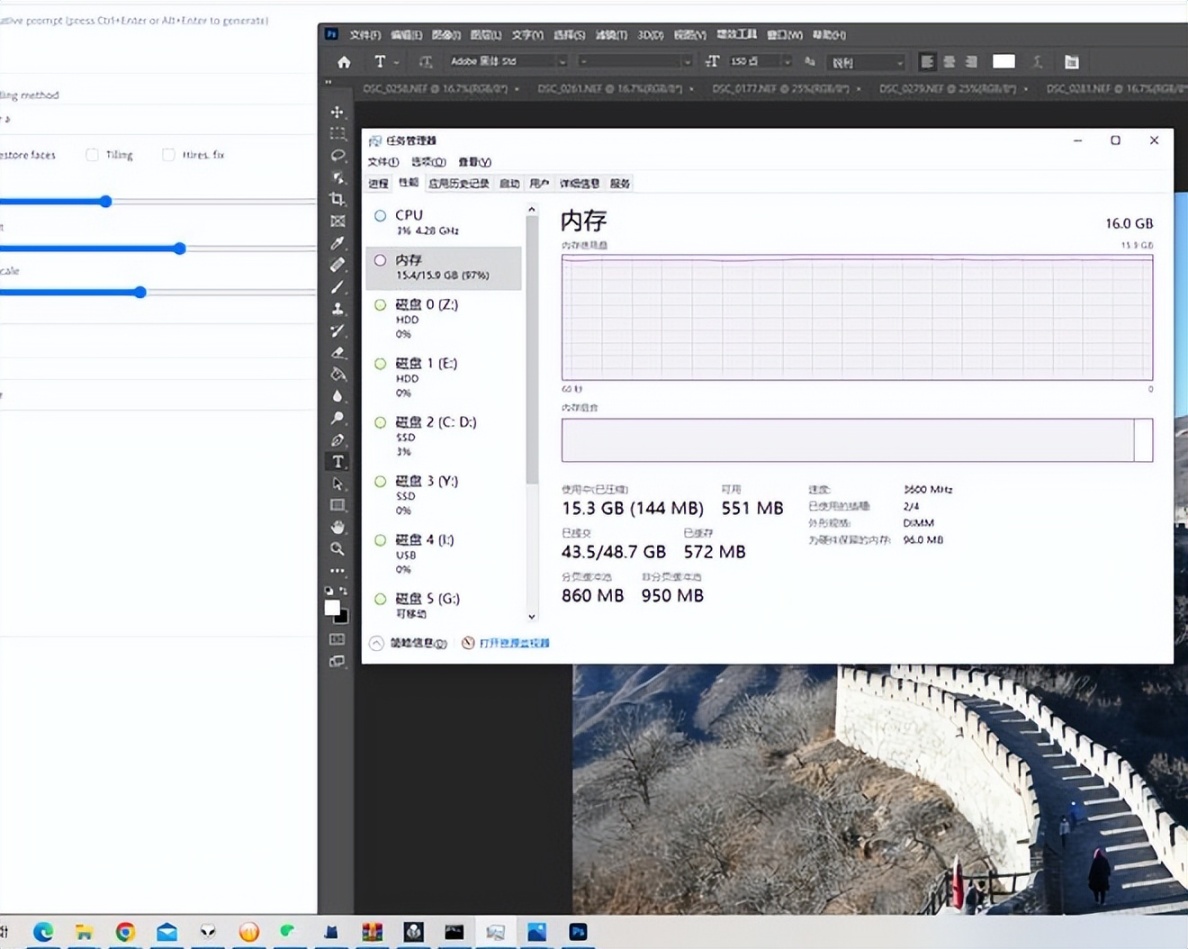Select the Rectangle shape tool
The height and width of the screenshot is (949, 1188).
pyautogui.click(x=338, y=505)
